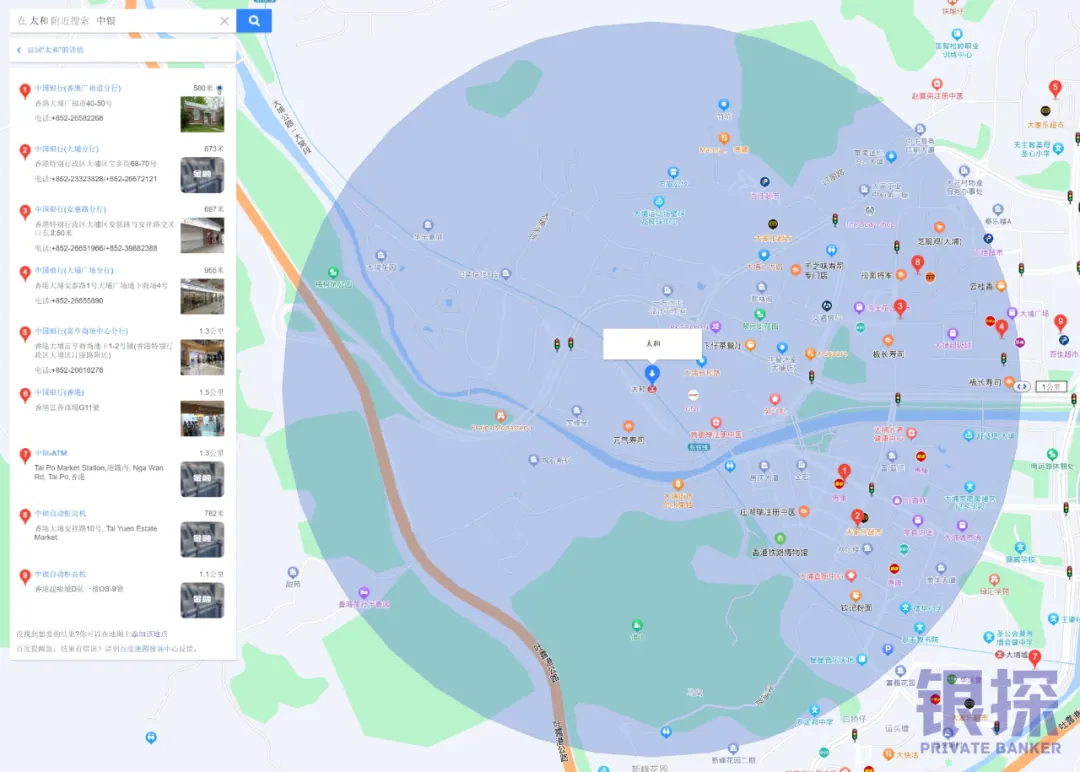Select the red marker numbered 4 on the map
This screenshot has width=1080, height=772.
[x=1002, y=328]
